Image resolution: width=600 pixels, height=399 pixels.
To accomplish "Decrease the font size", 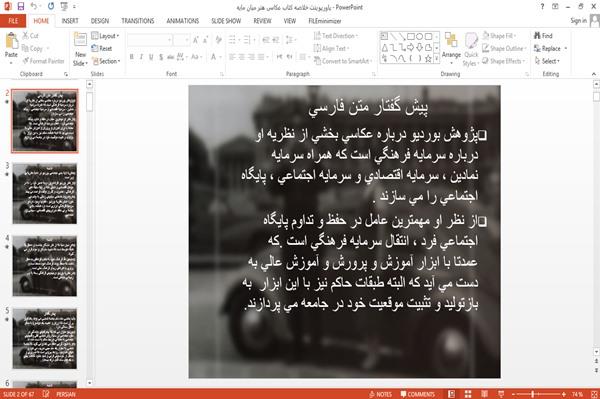I will [206, 40].
